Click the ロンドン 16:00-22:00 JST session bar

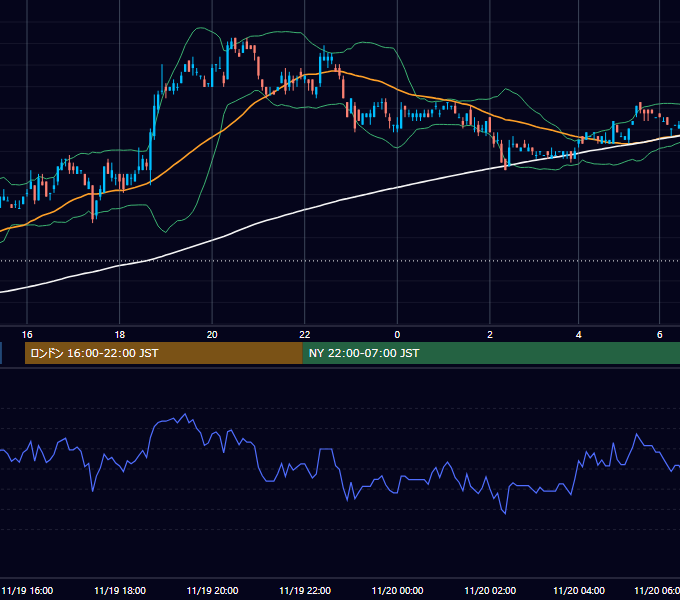click(x=163, y=353)
